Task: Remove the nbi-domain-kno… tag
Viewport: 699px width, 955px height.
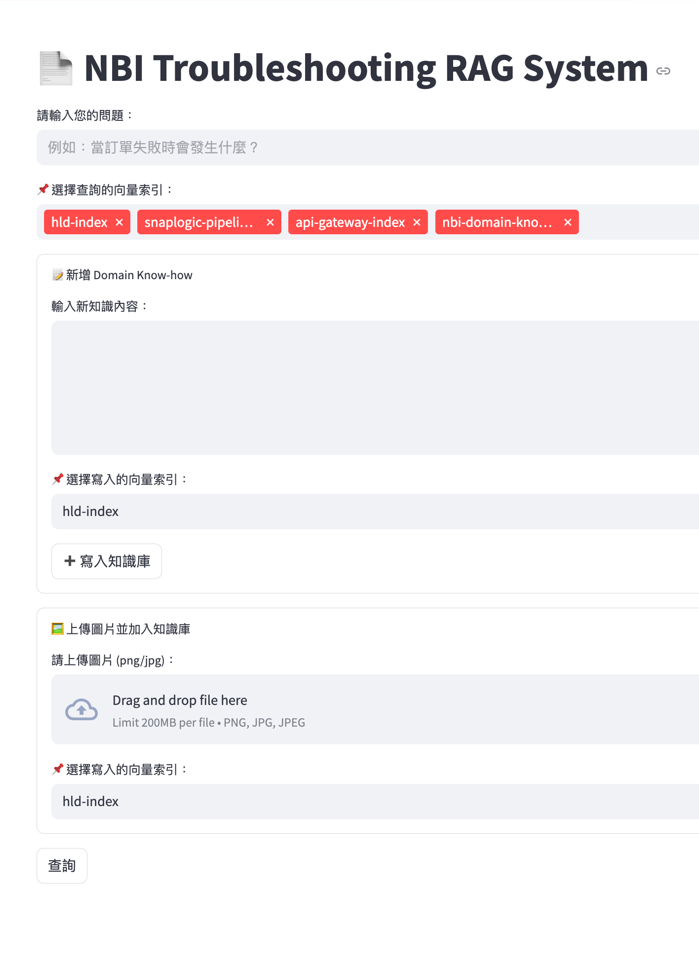Action: [568, 222]
